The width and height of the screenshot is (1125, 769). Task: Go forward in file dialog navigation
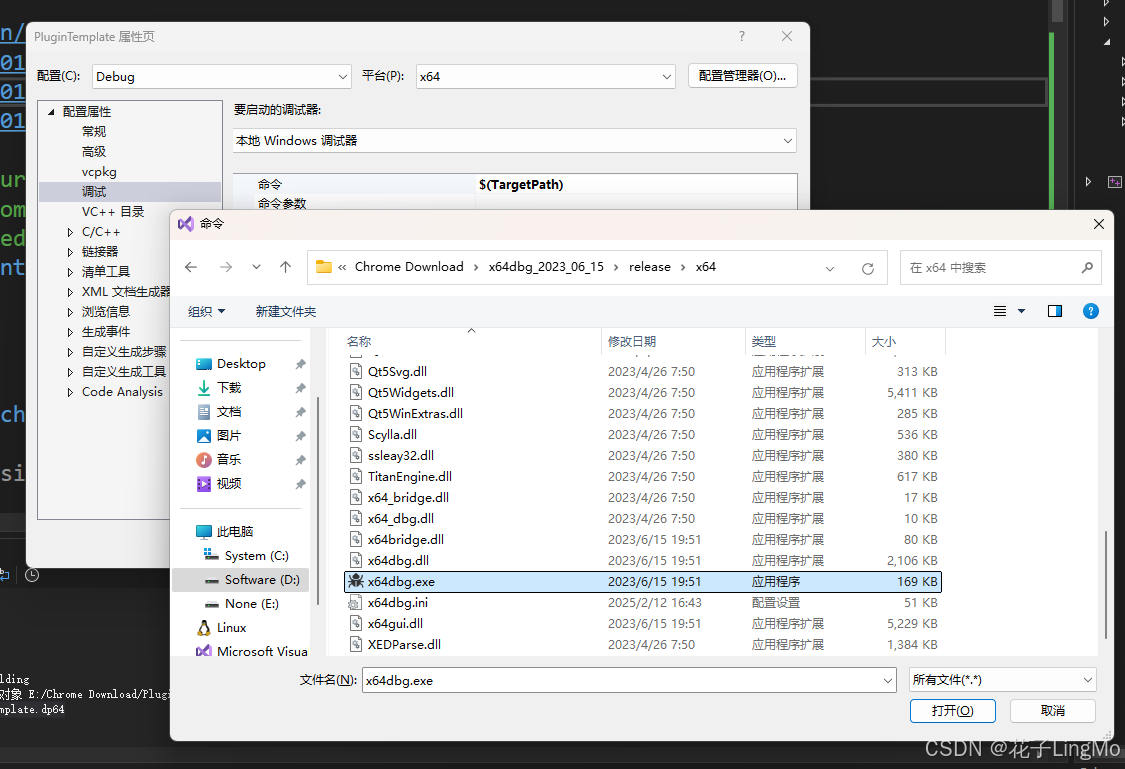click(226, 268)
